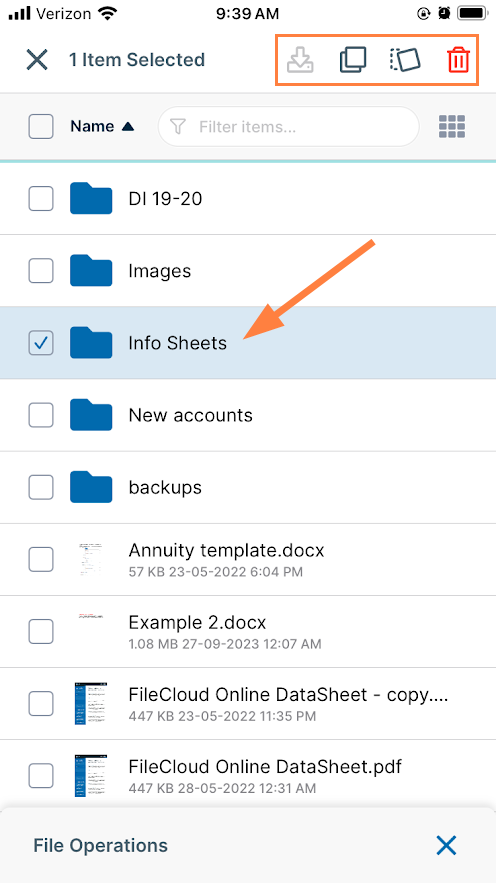Image resolution: width=496 pixels, height=883 pixels.
Task: Click the Filter items search field
Action: pyautogui.click(x=289, y=127)
